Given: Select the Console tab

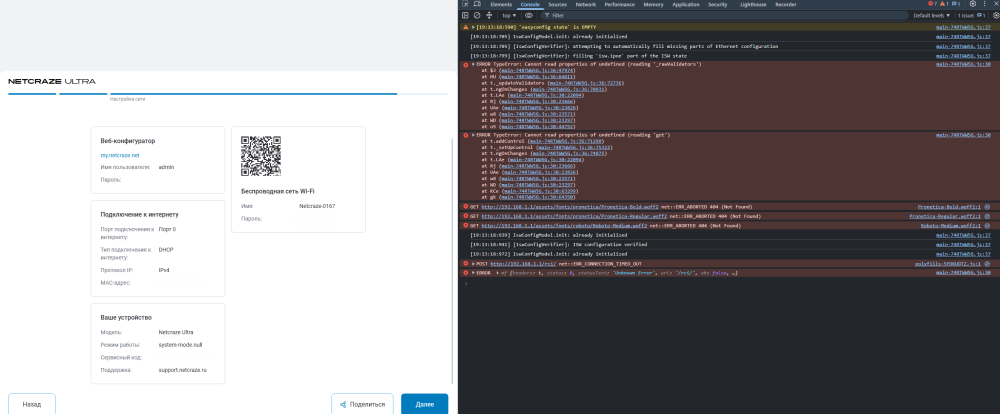Looking at the screenshot, I should [530, 4].
